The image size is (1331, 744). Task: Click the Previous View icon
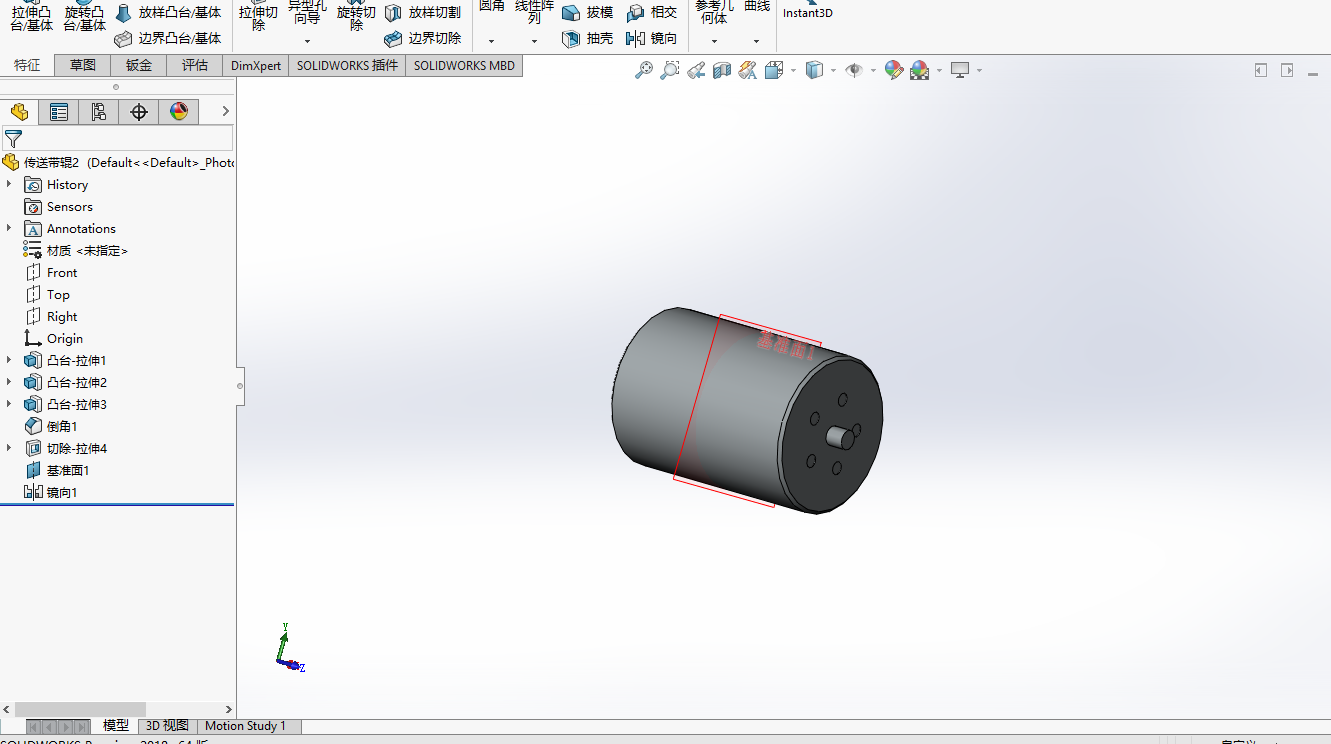point(696,70)
